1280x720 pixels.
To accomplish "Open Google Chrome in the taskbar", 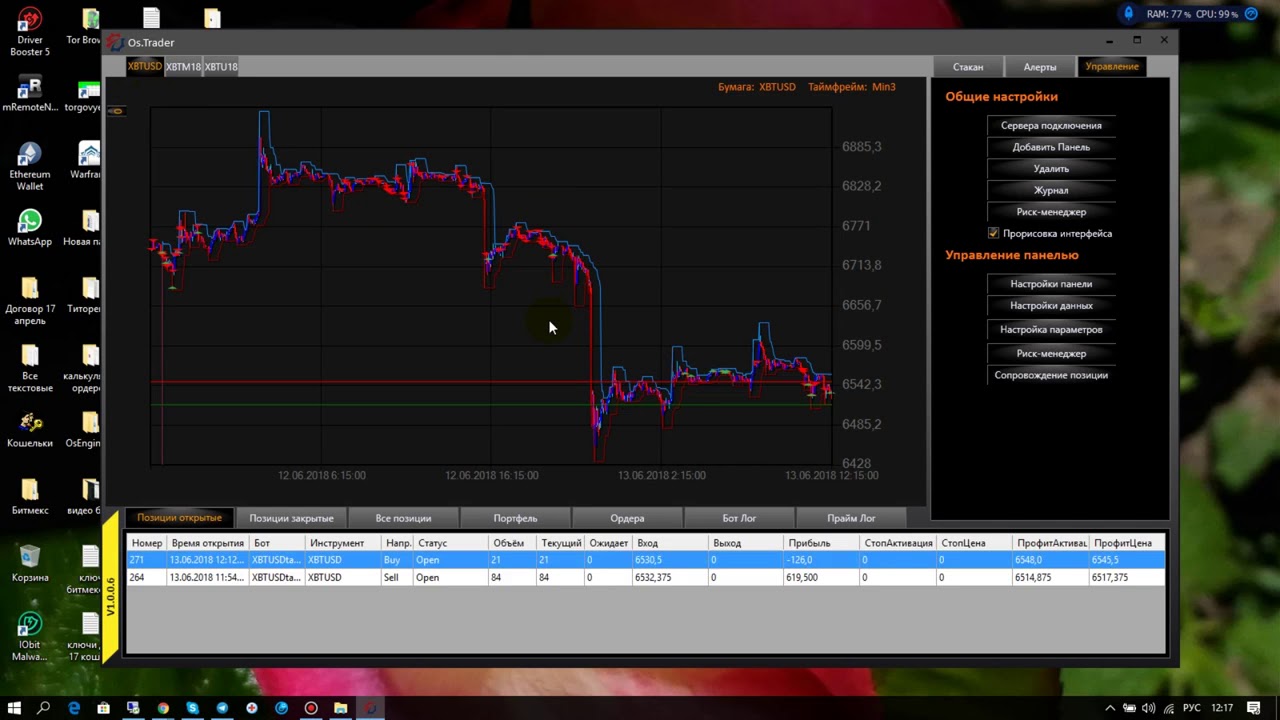I will 163,708.
